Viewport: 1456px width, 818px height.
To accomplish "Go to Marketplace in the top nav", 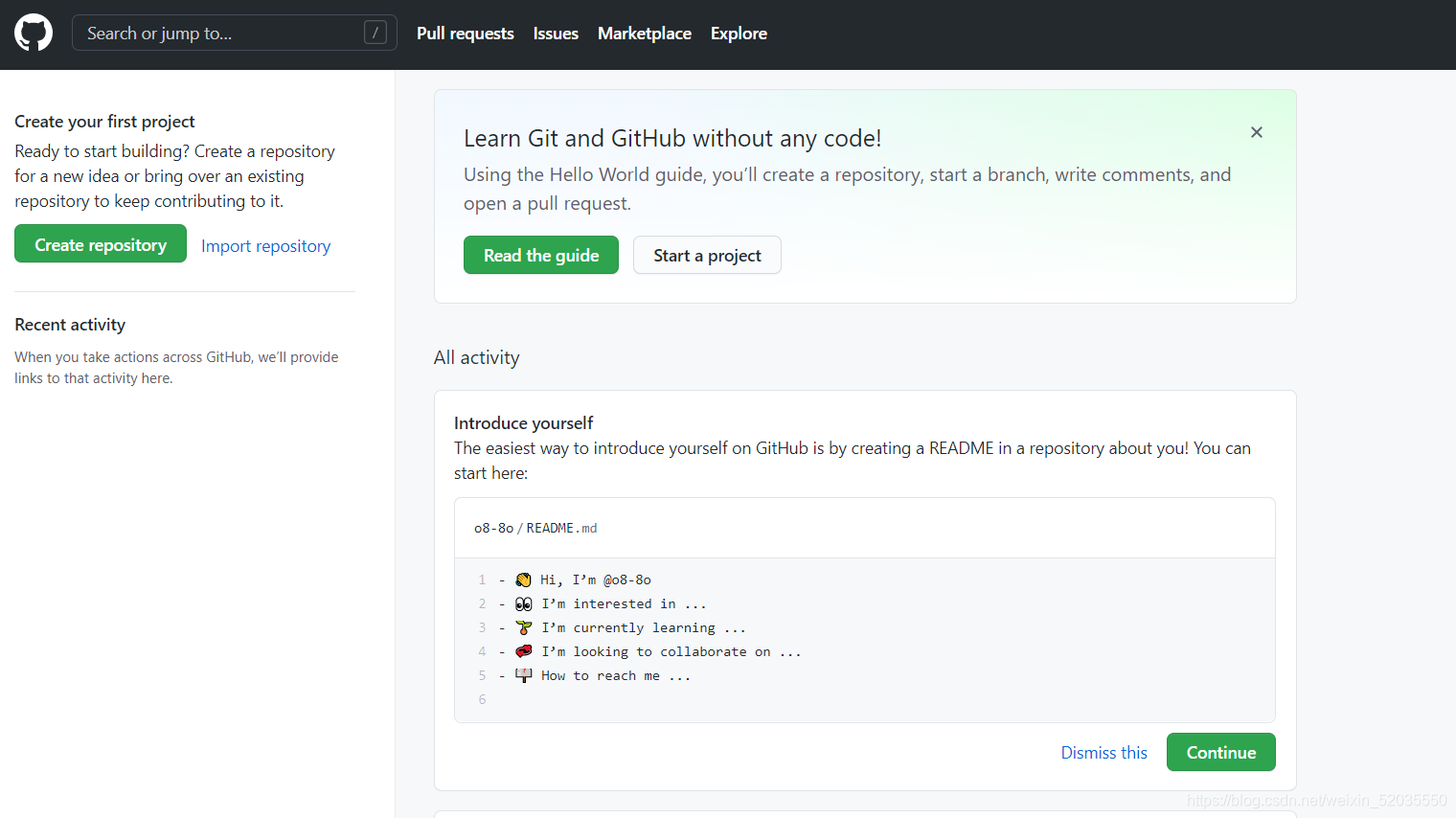I will pyautogui.click(x=645, y=34).
